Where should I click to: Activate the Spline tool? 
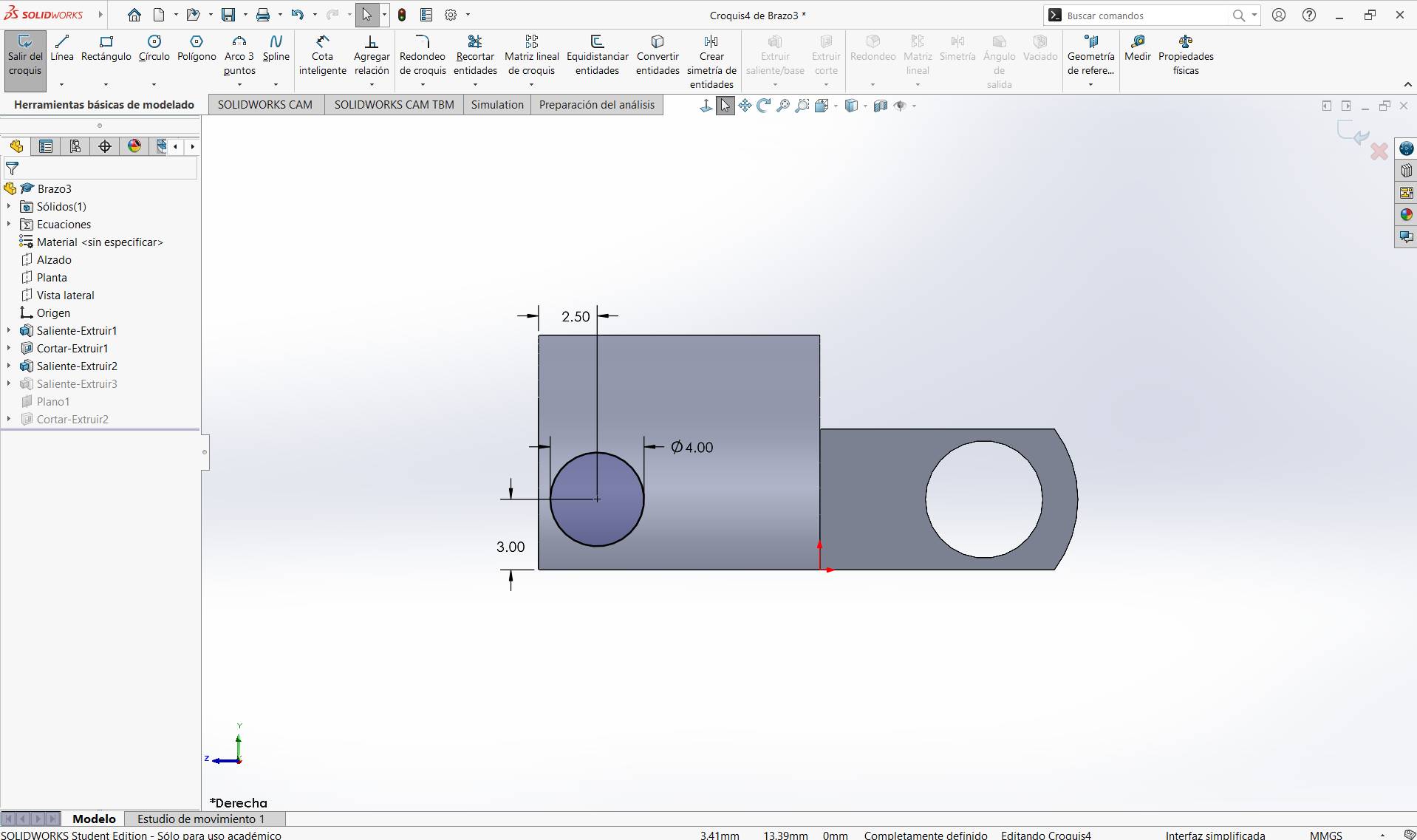click(276, 48)
